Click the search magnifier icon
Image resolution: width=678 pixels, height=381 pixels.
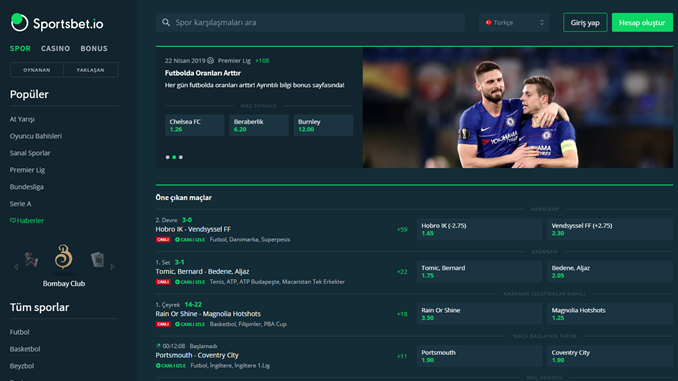(x=166, y=22)
